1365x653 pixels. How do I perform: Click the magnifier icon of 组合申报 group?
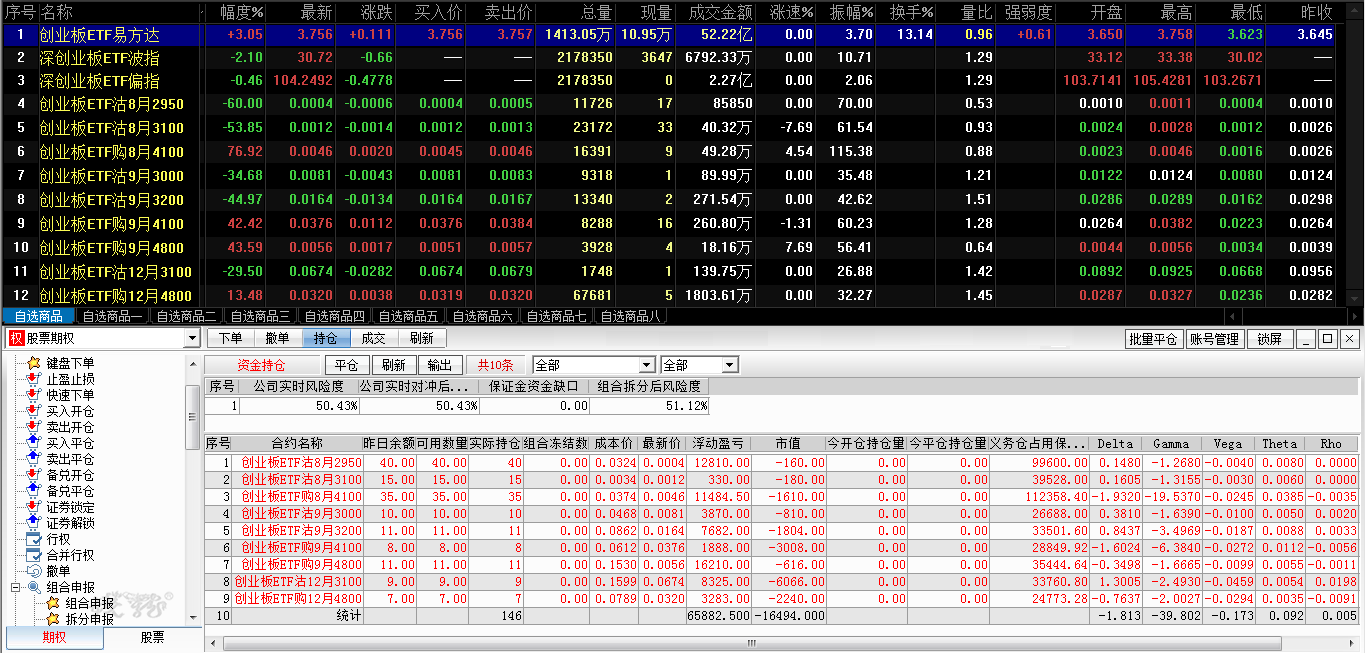34,587
